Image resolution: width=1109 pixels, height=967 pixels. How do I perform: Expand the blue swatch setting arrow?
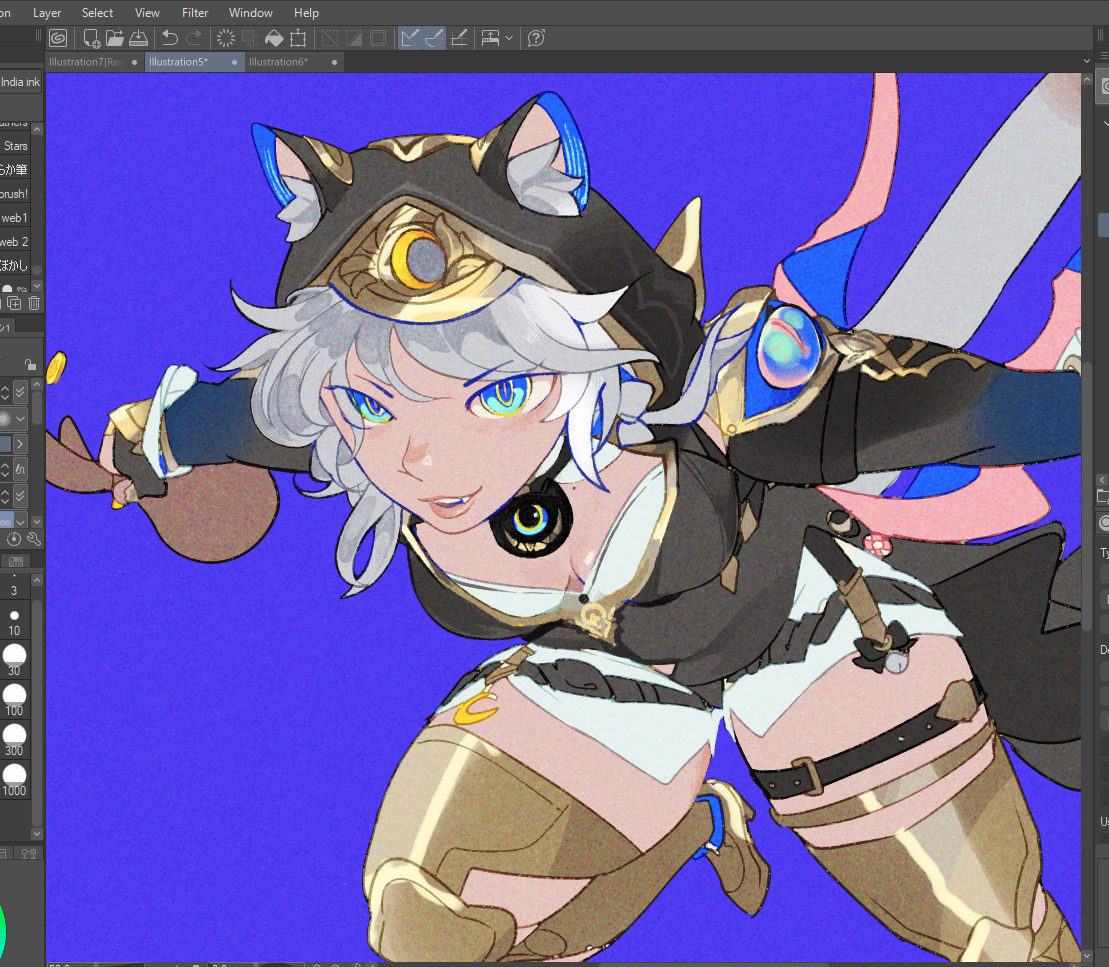(20, 443)
